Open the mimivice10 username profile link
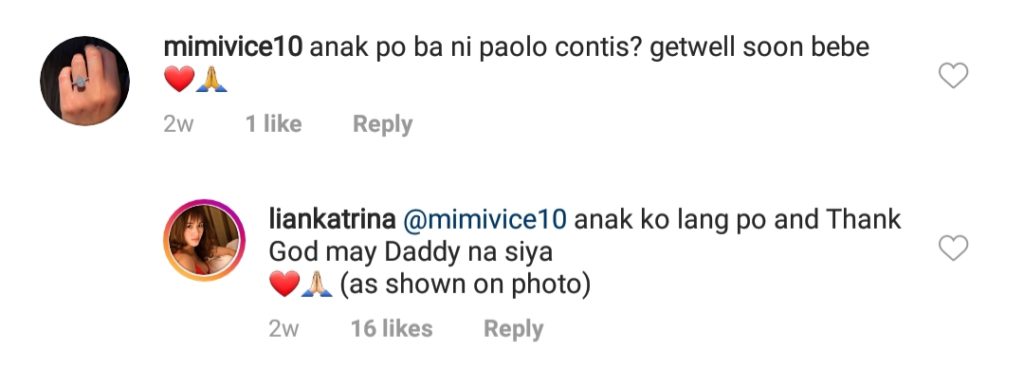The width and height of the screenshot is (1024, 388). coord(232,48)
